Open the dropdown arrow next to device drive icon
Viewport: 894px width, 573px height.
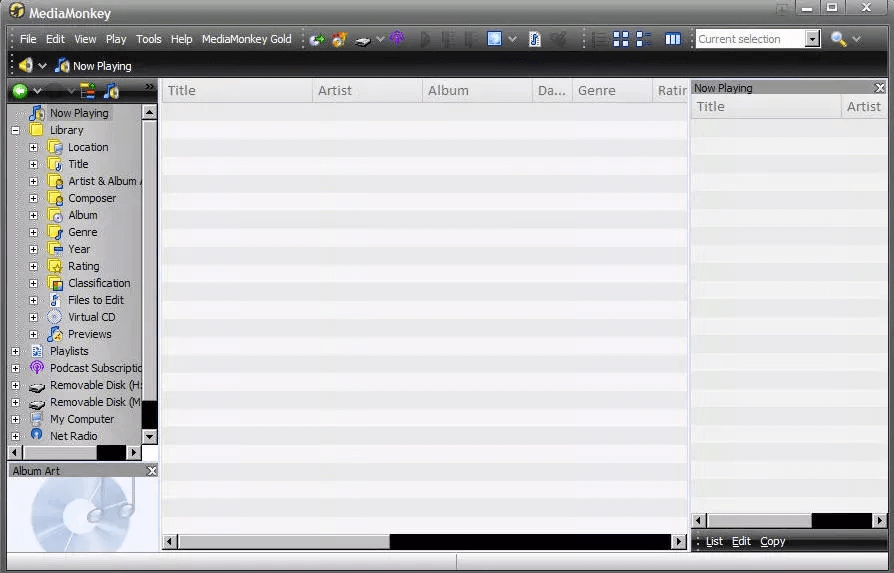(x=380, y=39)
